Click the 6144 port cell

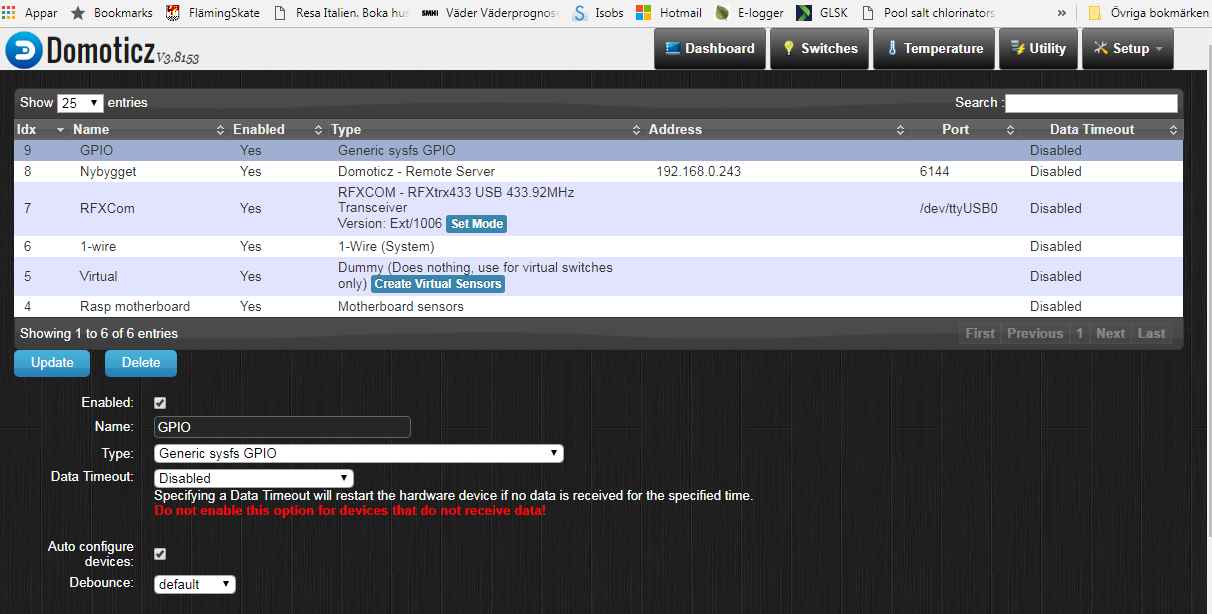coord(935,171)
